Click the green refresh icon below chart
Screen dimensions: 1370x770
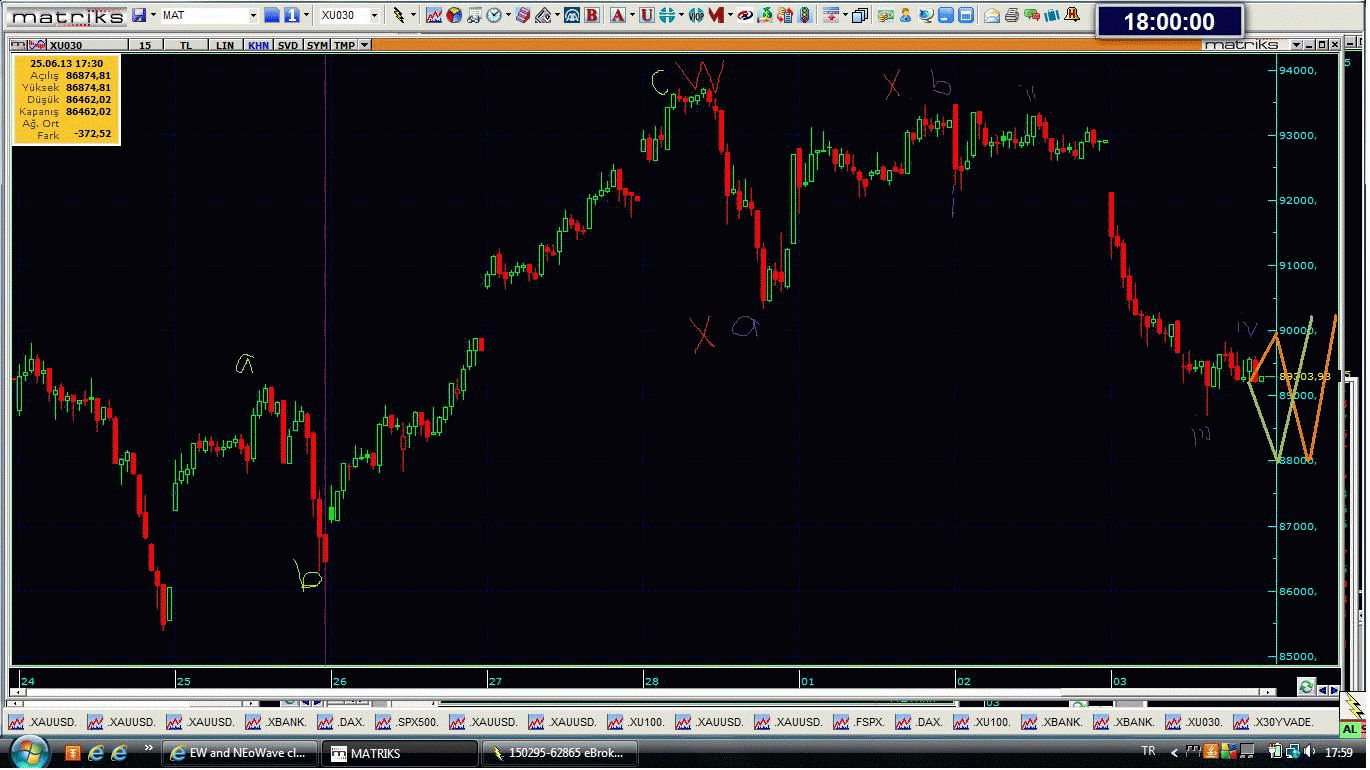(x=1305, y=687)
